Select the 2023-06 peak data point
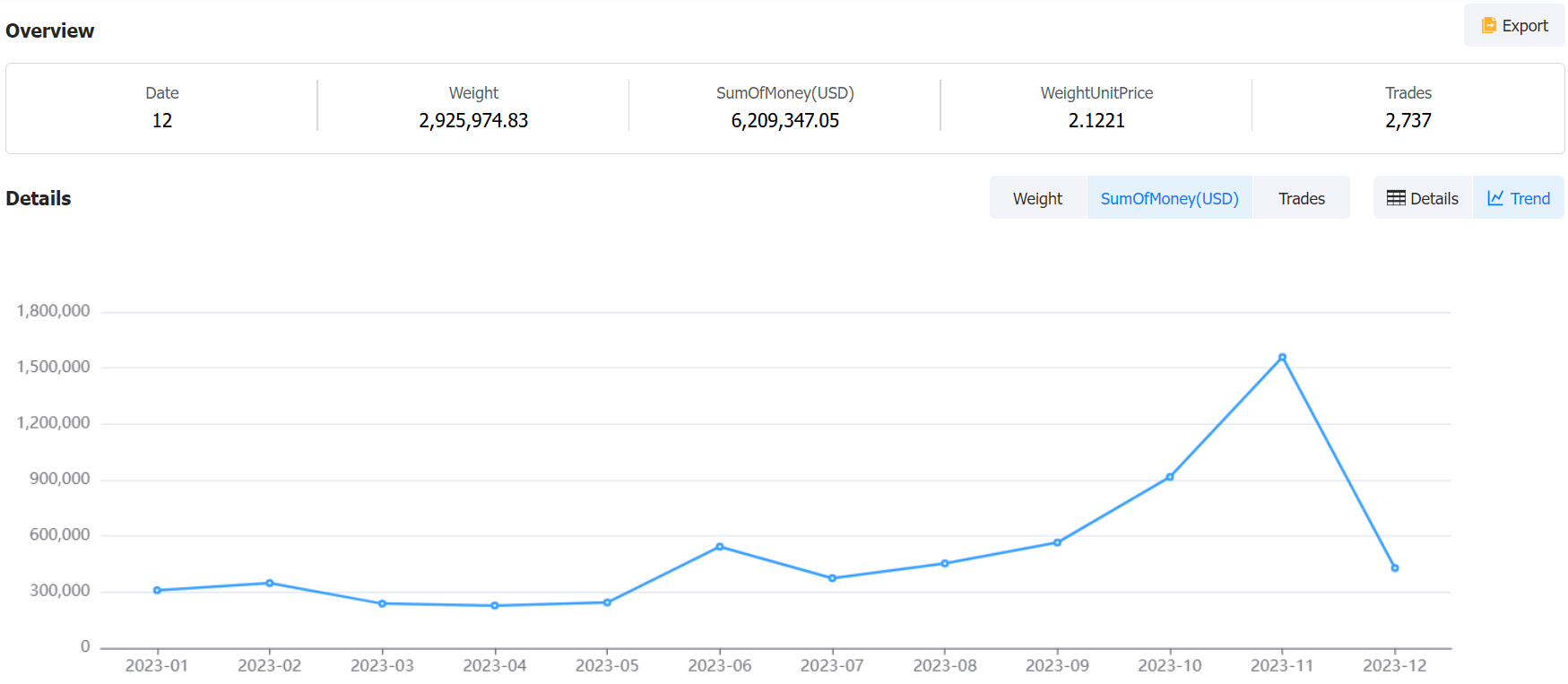 click(720, 546)
